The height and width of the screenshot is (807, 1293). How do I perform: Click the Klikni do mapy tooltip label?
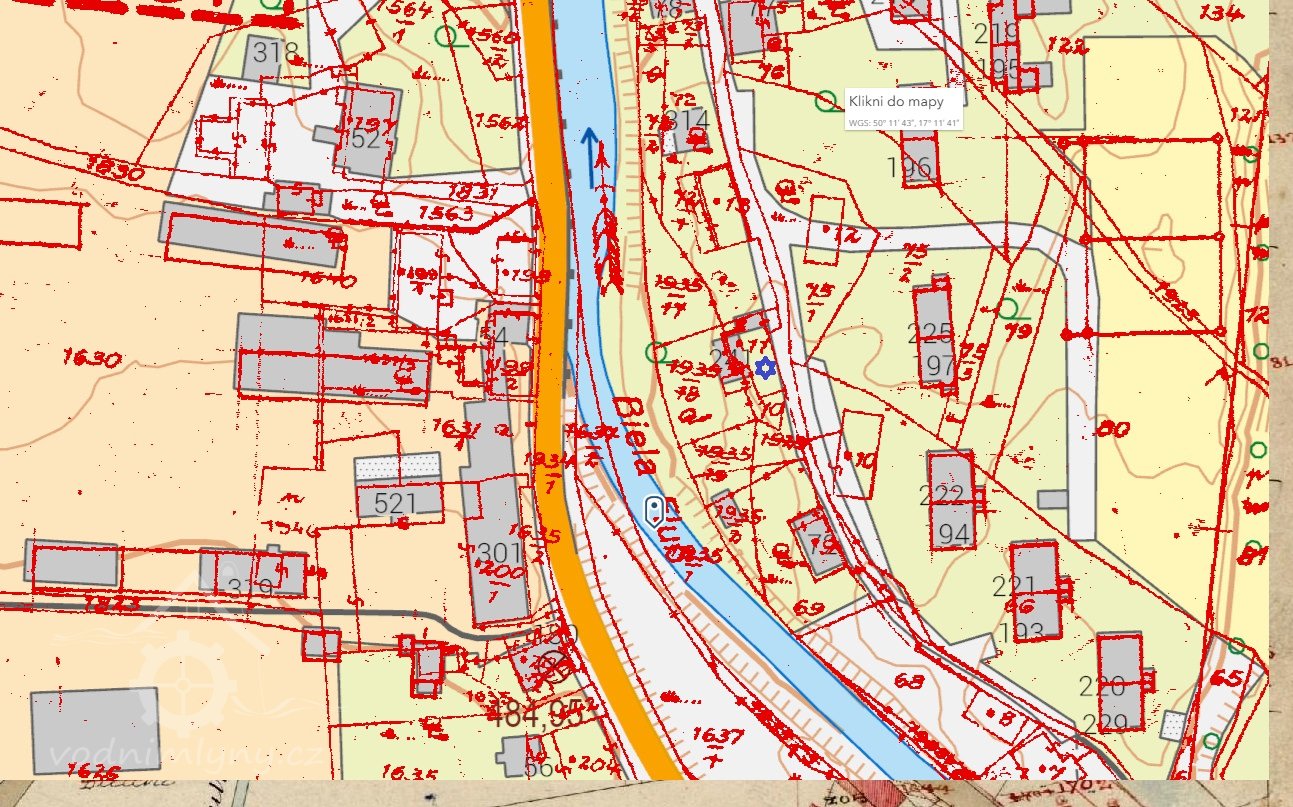click(x=893, y=101)
